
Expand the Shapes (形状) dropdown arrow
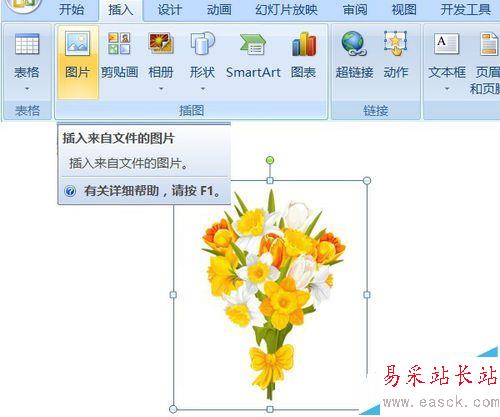pos(202,89)
